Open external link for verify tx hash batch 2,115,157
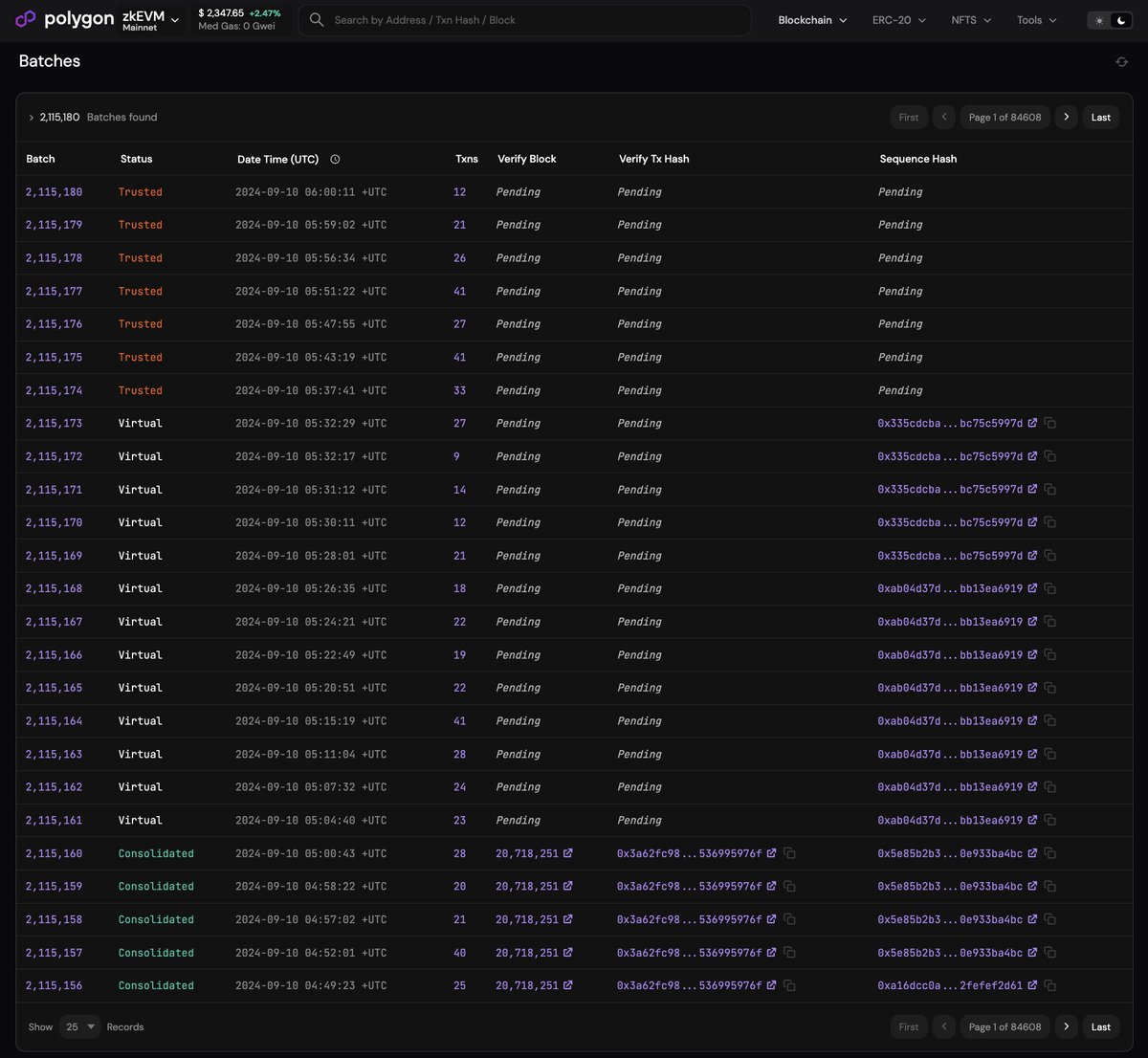1148x1058 pixels. coord(772,953)
